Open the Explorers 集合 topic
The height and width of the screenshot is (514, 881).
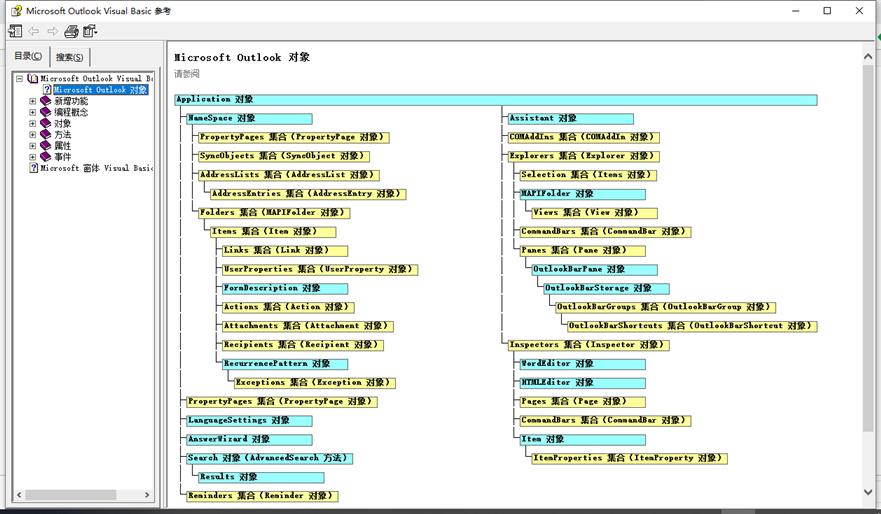pyautogui.click(x=584, y=156)
